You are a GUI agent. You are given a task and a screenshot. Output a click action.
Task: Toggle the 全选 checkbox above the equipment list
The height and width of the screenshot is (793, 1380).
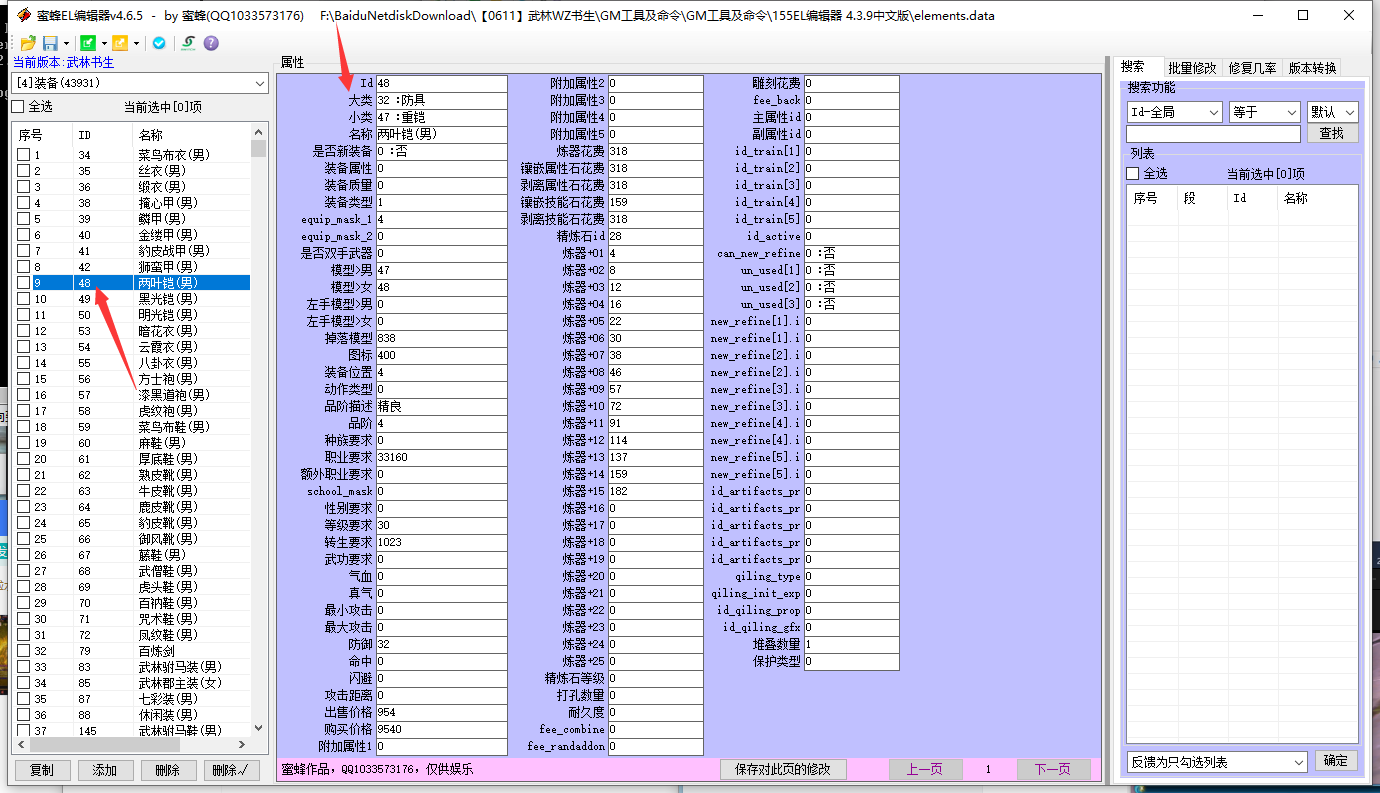point(18,106)
